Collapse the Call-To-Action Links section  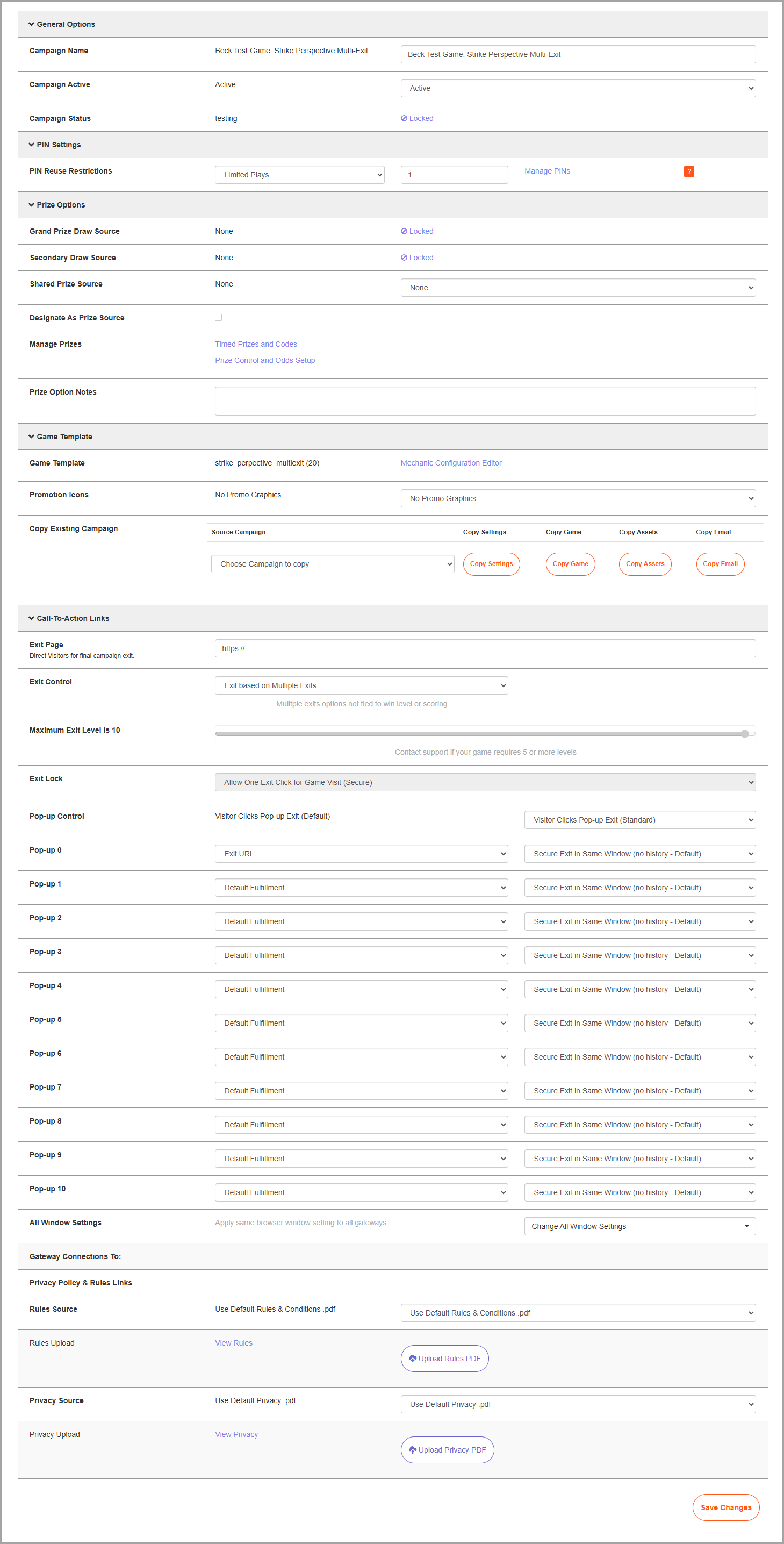coord(69,619)
